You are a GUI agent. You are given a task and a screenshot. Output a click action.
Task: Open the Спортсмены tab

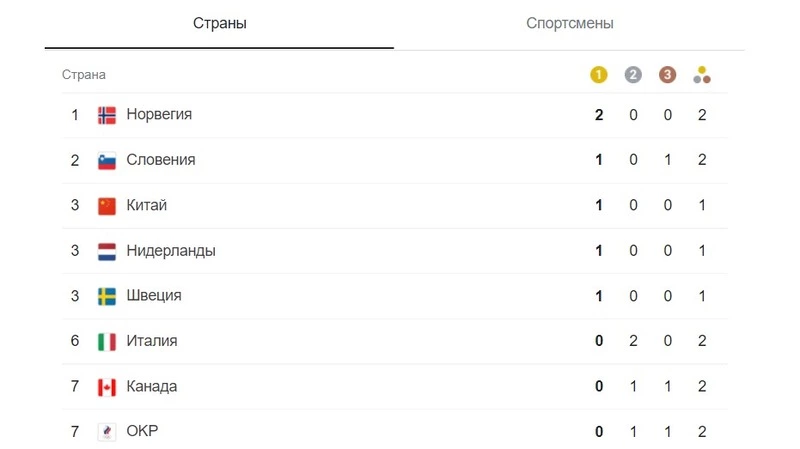pyautogui.click(x=569, y=23)
